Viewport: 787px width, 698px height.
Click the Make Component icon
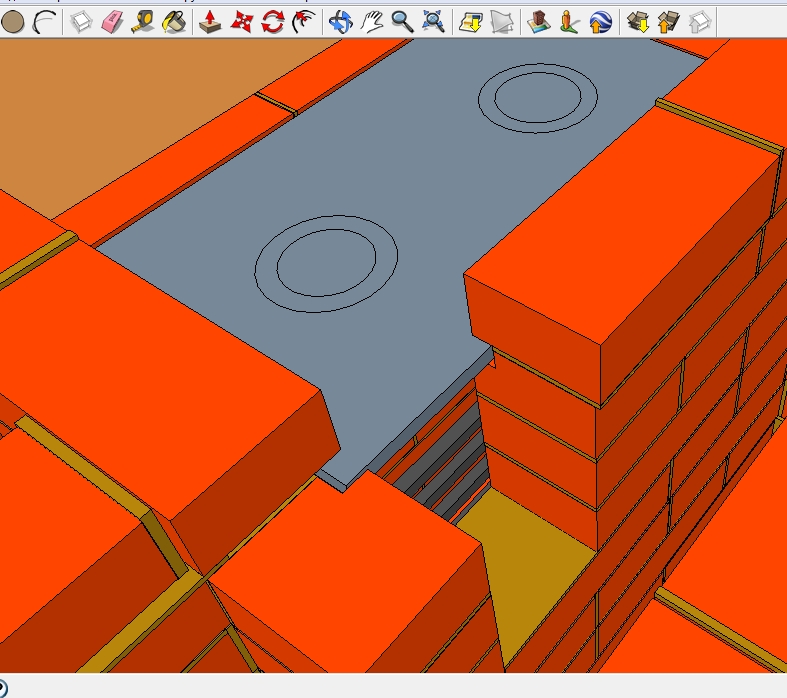82,21
